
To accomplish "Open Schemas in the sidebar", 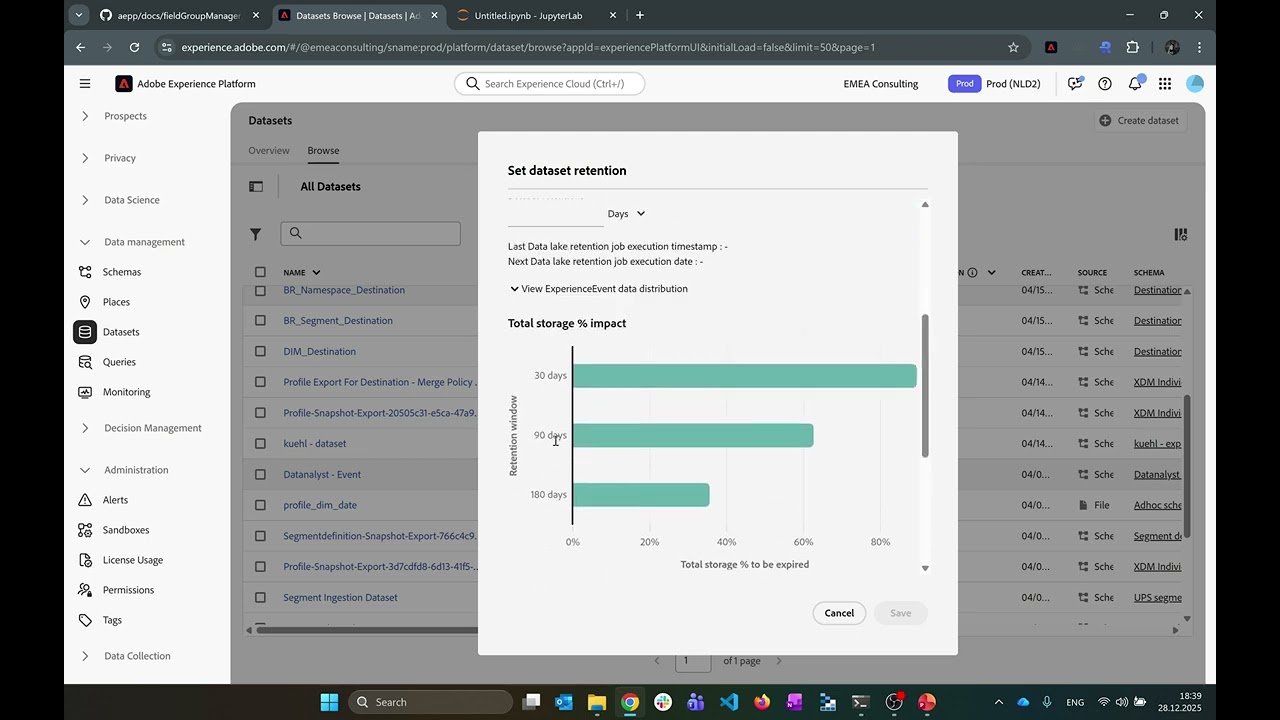I will (122, 272).
